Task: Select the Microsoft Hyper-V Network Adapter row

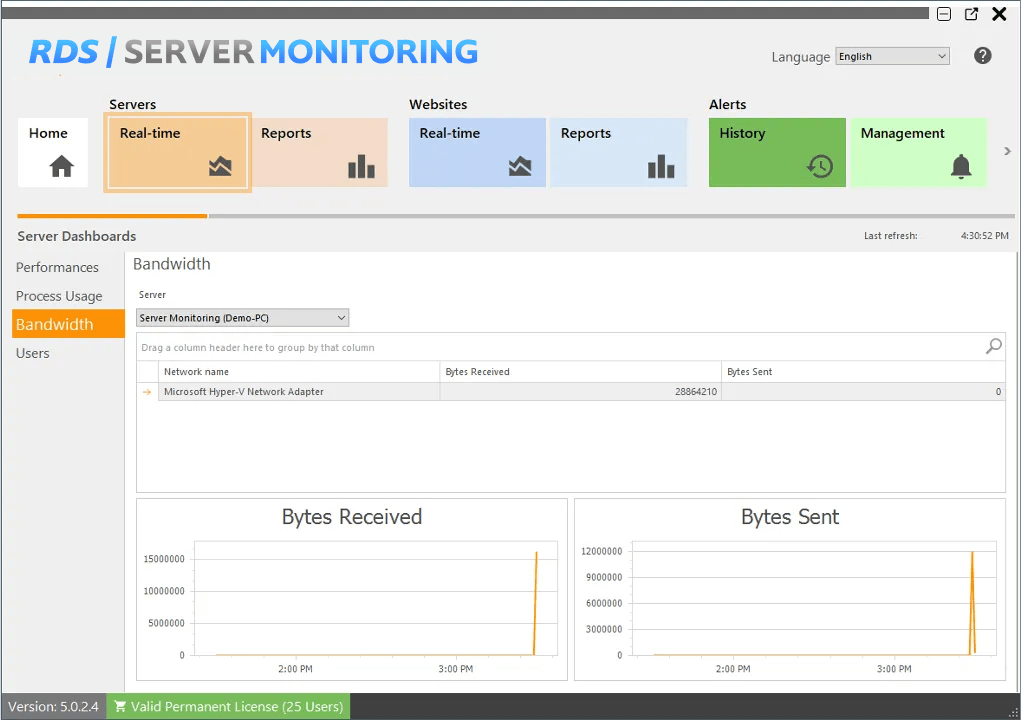Action: click(300, 392)
